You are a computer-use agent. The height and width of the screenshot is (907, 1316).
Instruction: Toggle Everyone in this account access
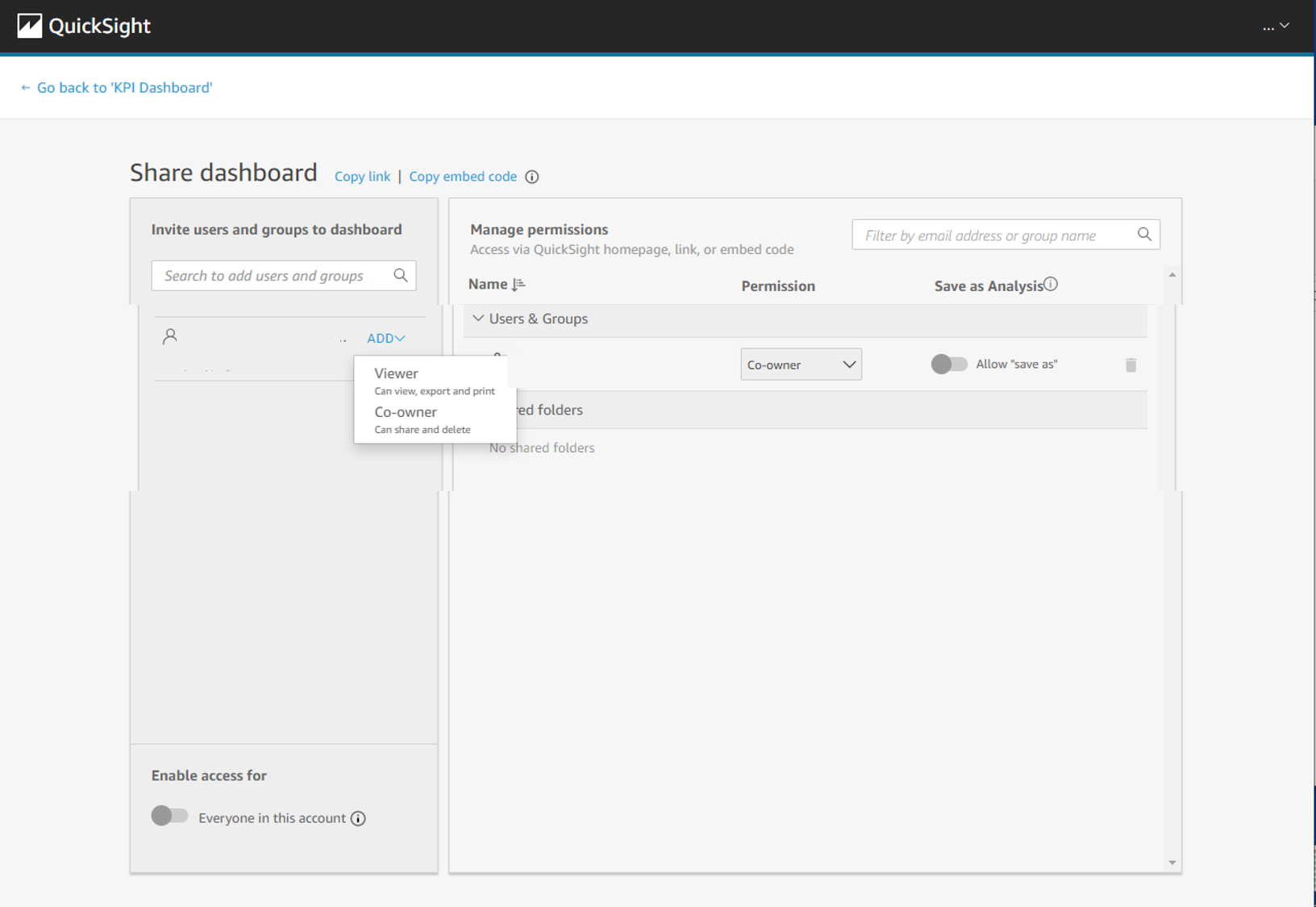click(x=169, y=816)
